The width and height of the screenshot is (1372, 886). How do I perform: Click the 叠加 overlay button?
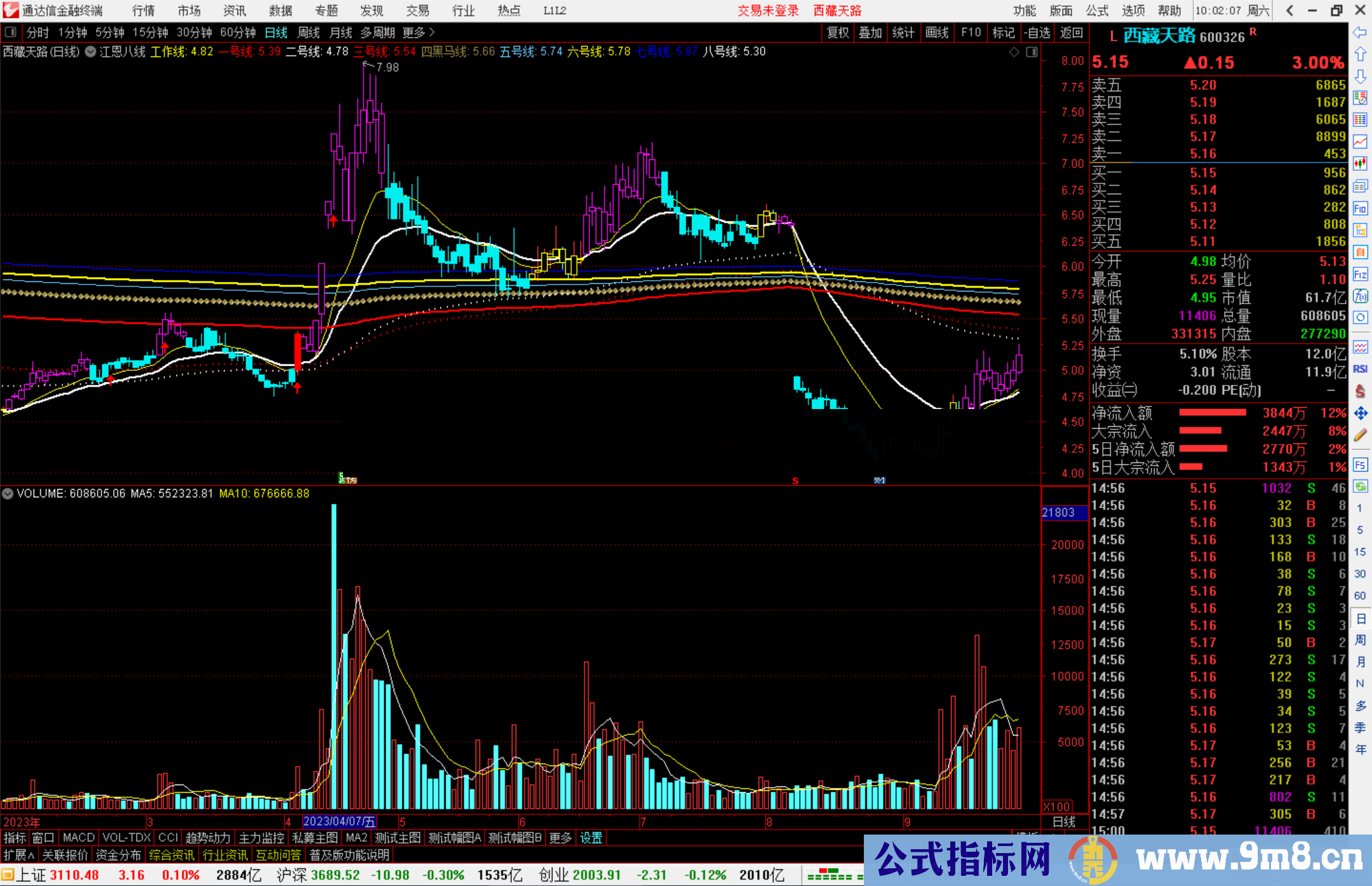pos(871,32)
